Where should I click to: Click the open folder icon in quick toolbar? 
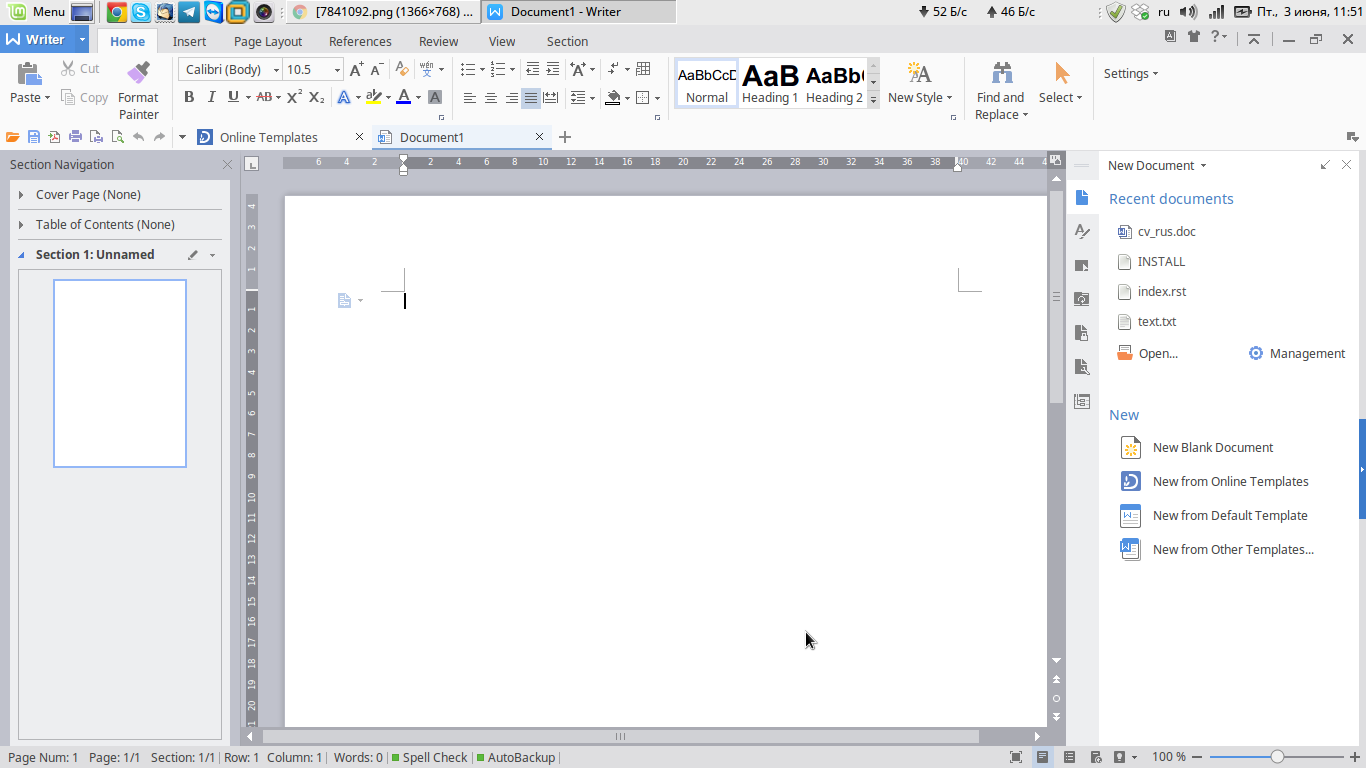[x=13, y=137]
